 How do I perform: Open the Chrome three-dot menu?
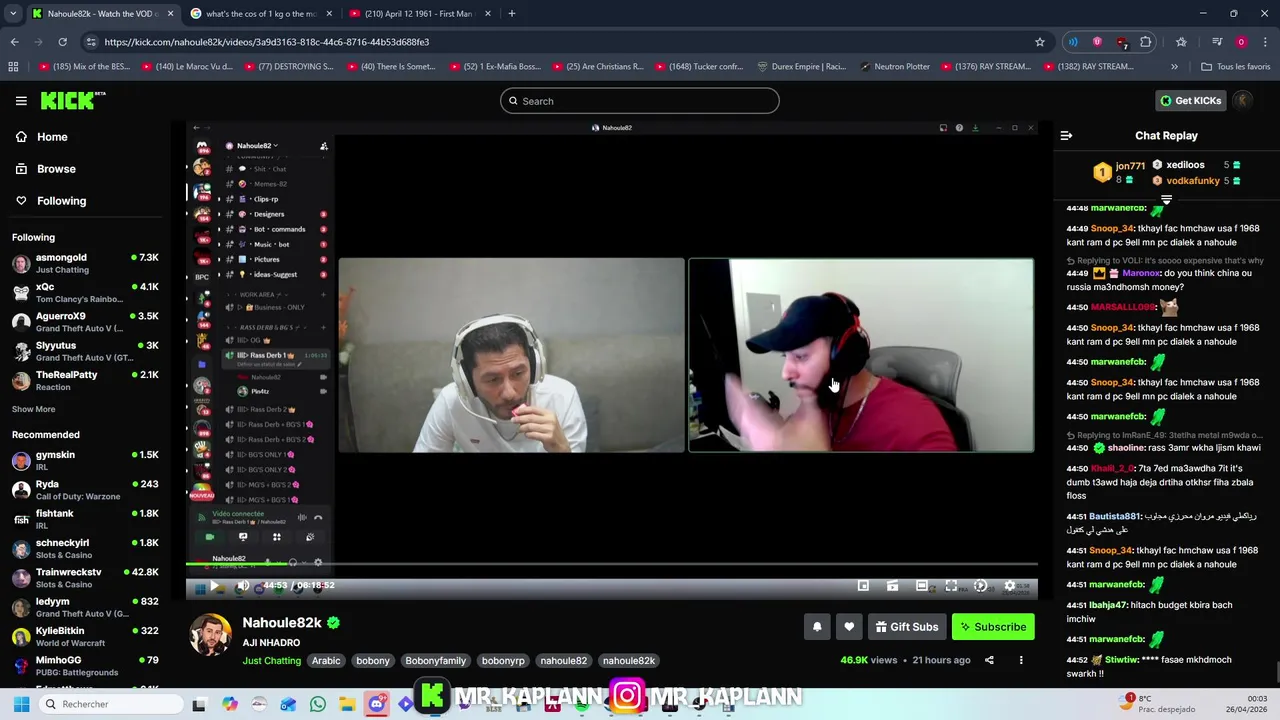(1265, 42)
